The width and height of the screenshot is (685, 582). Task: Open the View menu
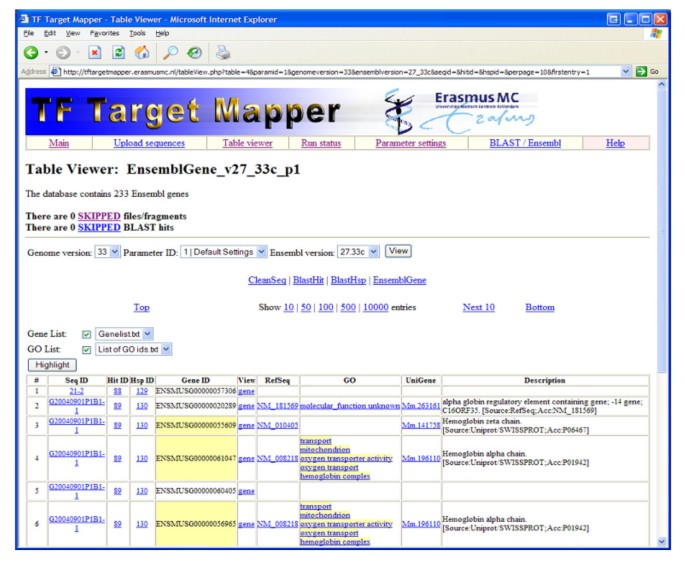(x=73, y=33)
